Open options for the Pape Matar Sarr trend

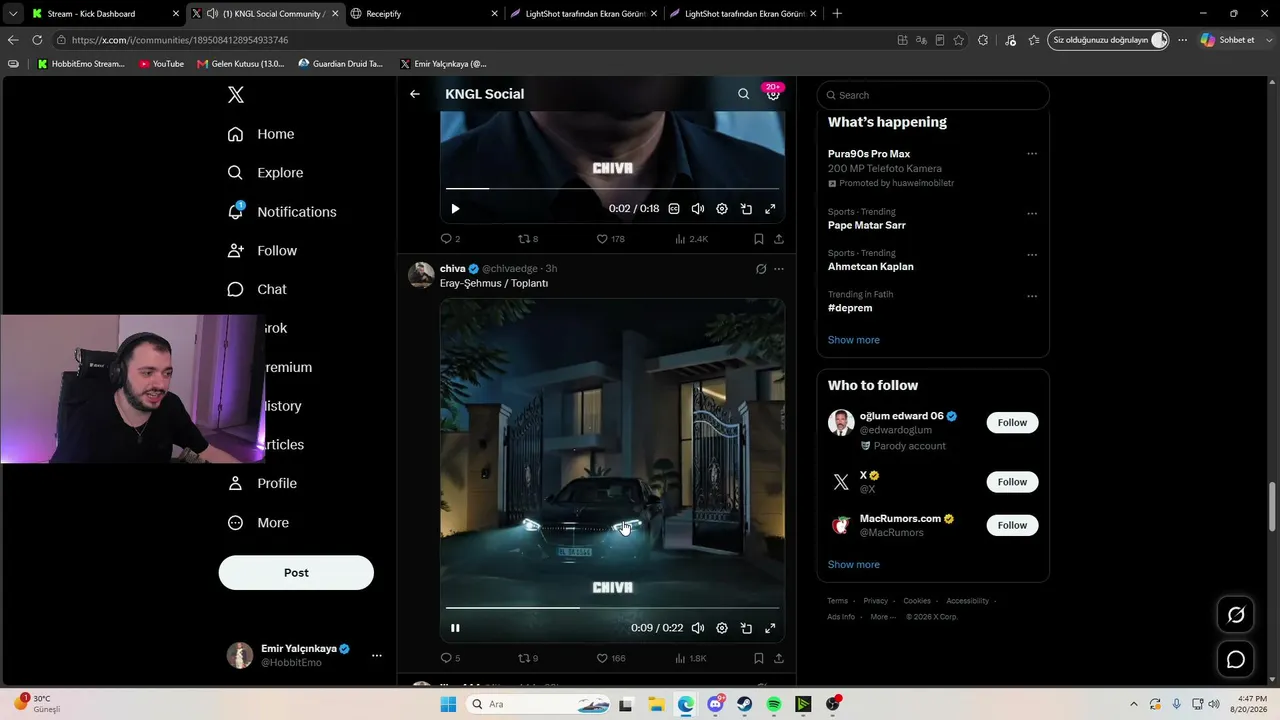tap(1032, 213)
